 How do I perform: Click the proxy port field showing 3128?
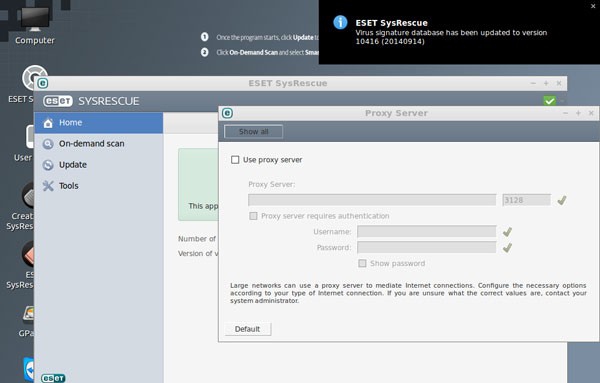527,200
